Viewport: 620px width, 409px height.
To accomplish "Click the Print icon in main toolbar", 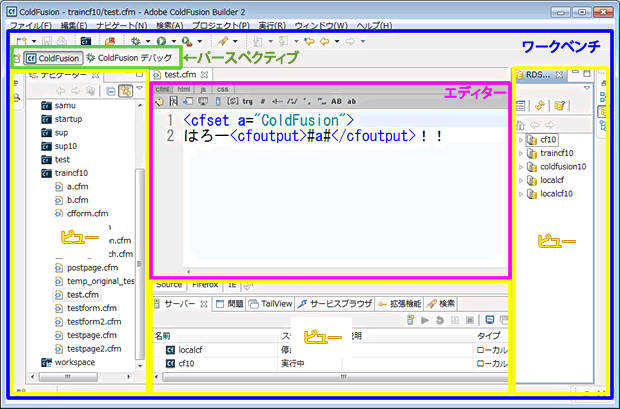I will [x=61, y=41].
